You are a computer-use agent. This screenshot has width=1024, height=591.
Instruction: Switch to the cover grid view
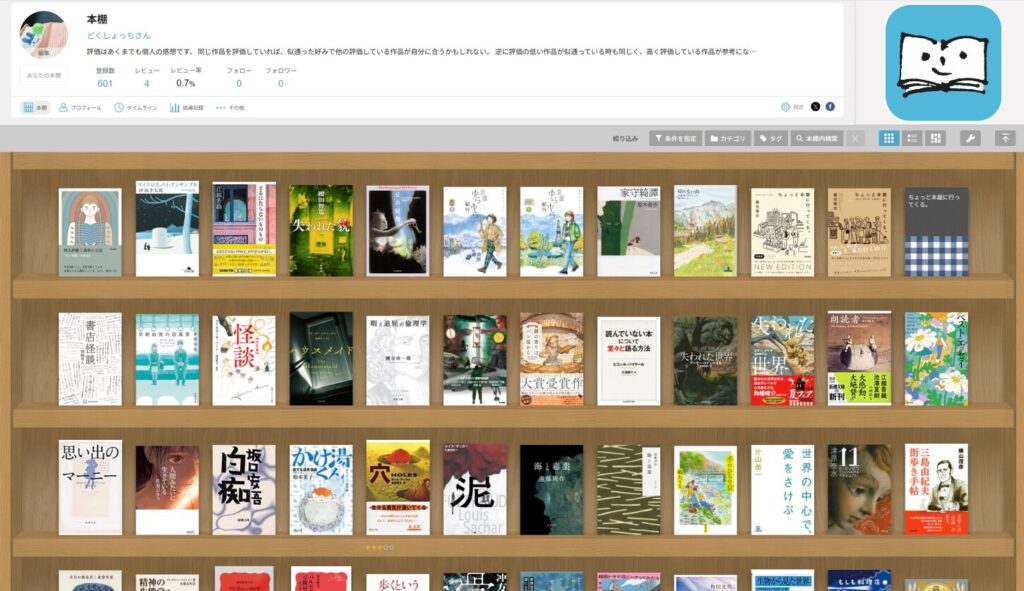(888, 138)
